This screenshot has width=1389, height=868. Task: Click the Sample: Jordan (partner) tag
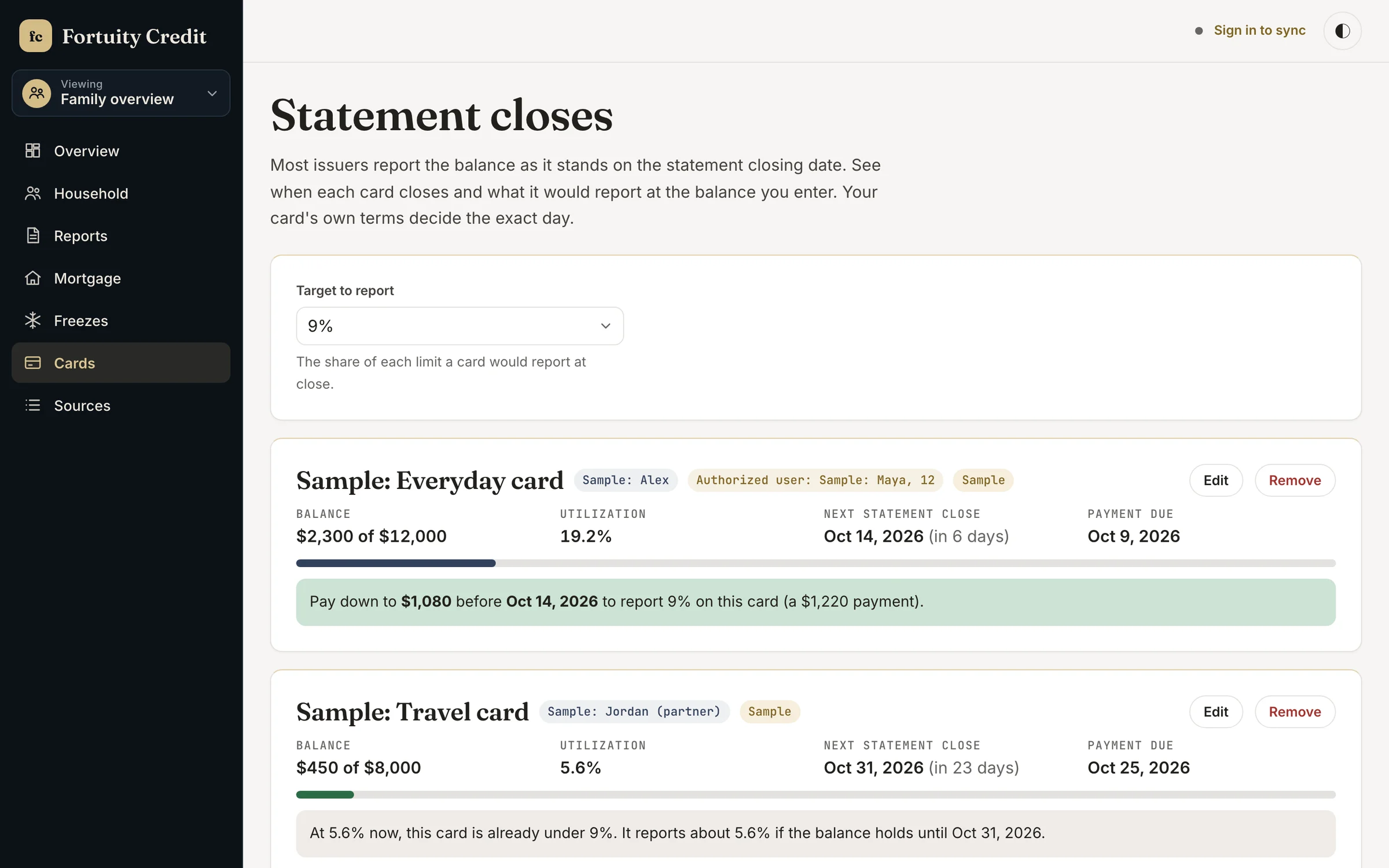point(634,712)
